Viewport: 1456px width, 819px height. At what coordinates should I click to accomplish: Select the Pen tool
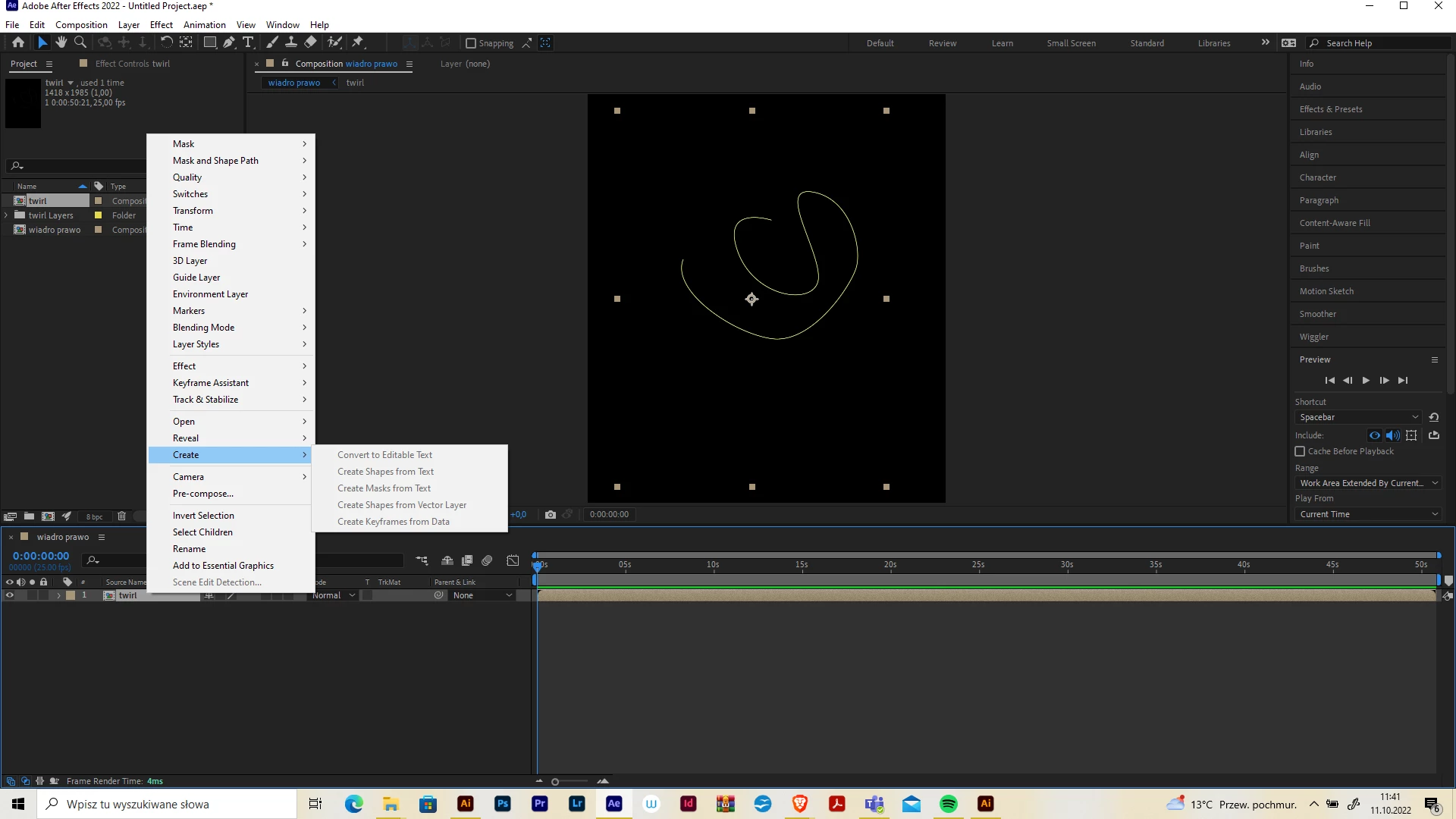228,42
